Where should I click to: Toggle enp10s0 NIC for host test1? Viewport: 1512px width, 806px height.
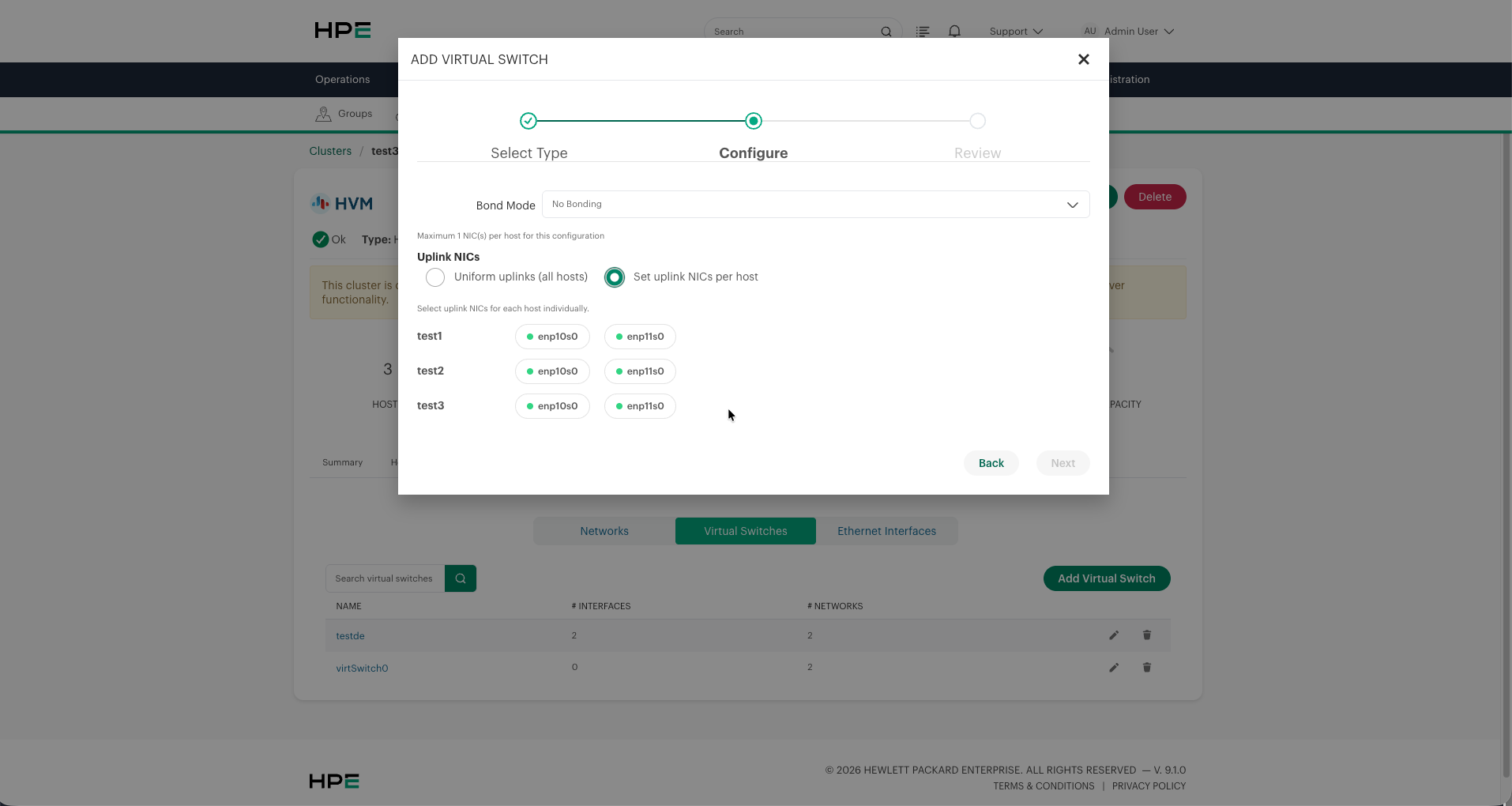[x=552, y=337]
